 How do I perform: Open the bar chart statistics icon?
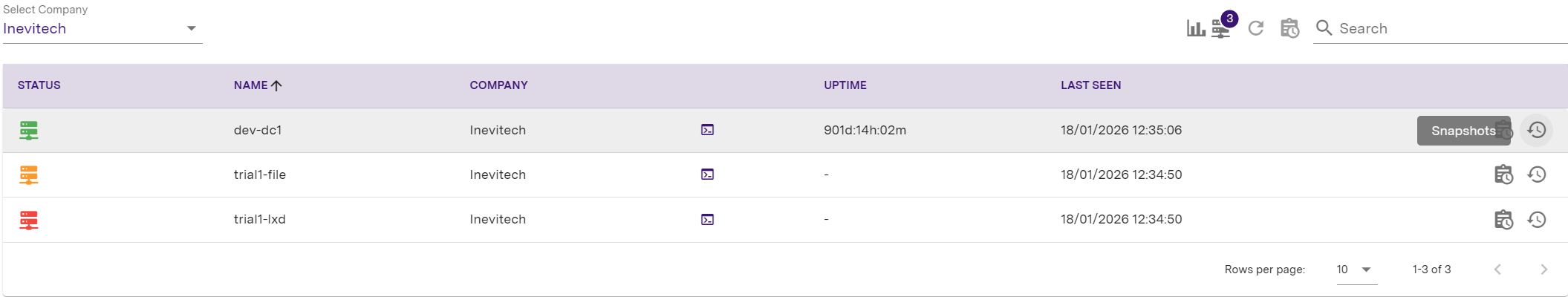pos(1195,28)
